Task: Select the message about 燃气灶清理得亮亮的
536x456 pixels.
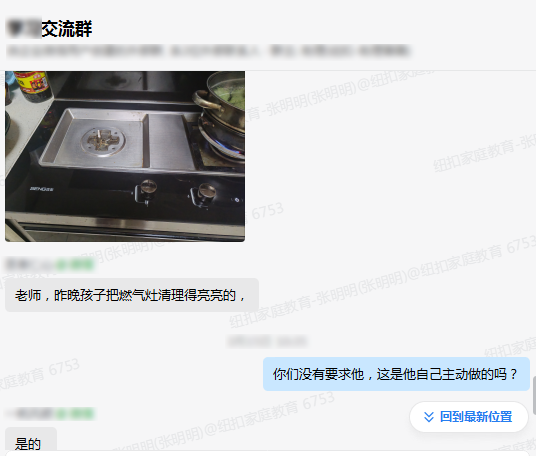Action: (x=132, y=295)
